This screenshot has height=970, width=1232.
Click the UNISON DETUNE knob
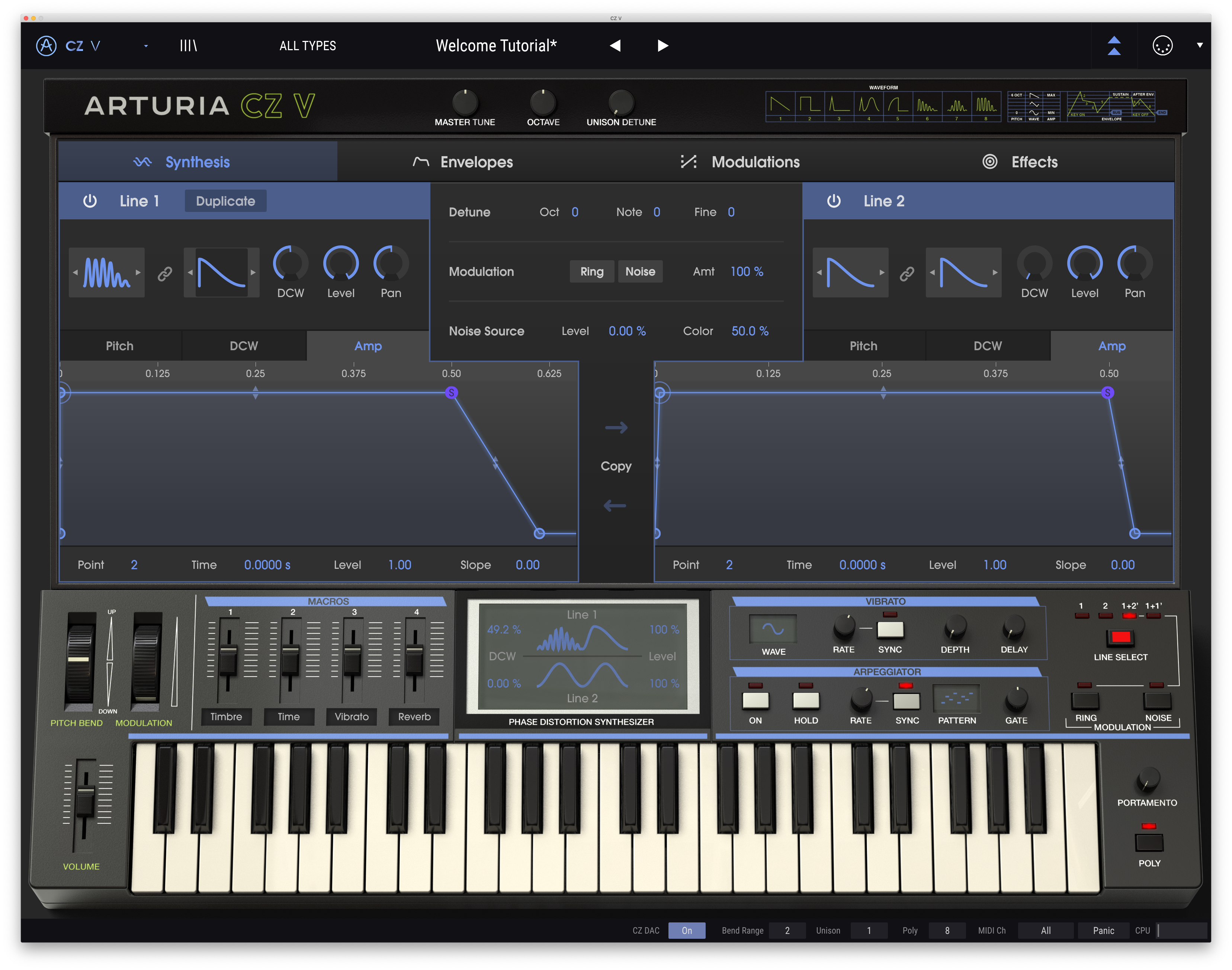(x=621, y=102)
